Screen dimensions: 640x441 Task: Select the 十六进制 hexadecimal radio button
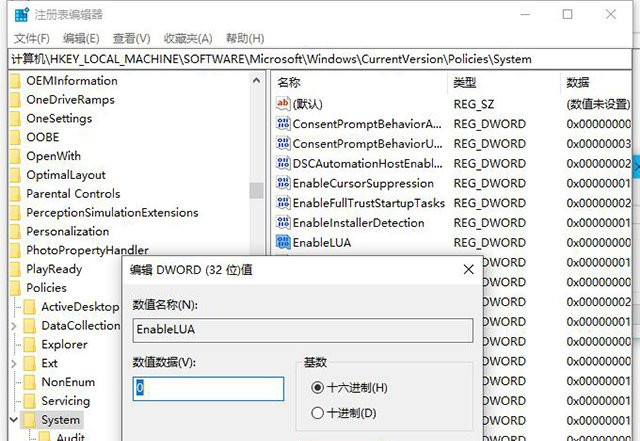click(x=318, y=387)
